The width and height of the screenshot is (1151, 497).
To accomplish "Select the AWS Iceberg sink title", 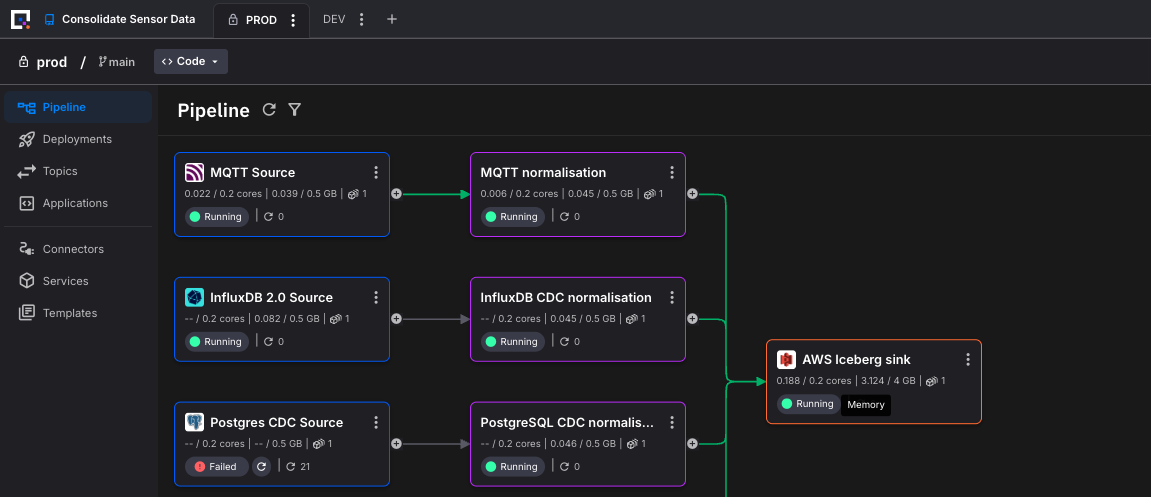I will [856, 360].
